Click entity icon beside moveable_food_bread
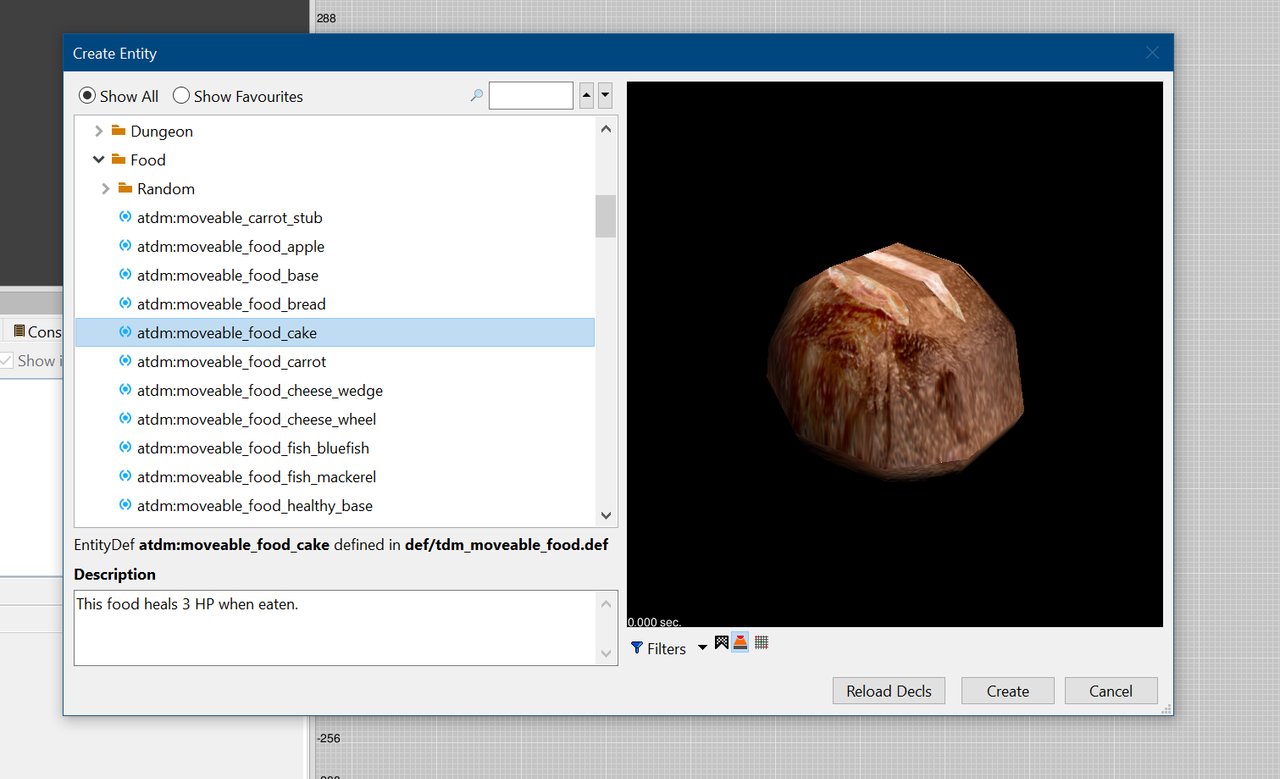This screenshot has width=1280, height=779. [x=125, y=303]
